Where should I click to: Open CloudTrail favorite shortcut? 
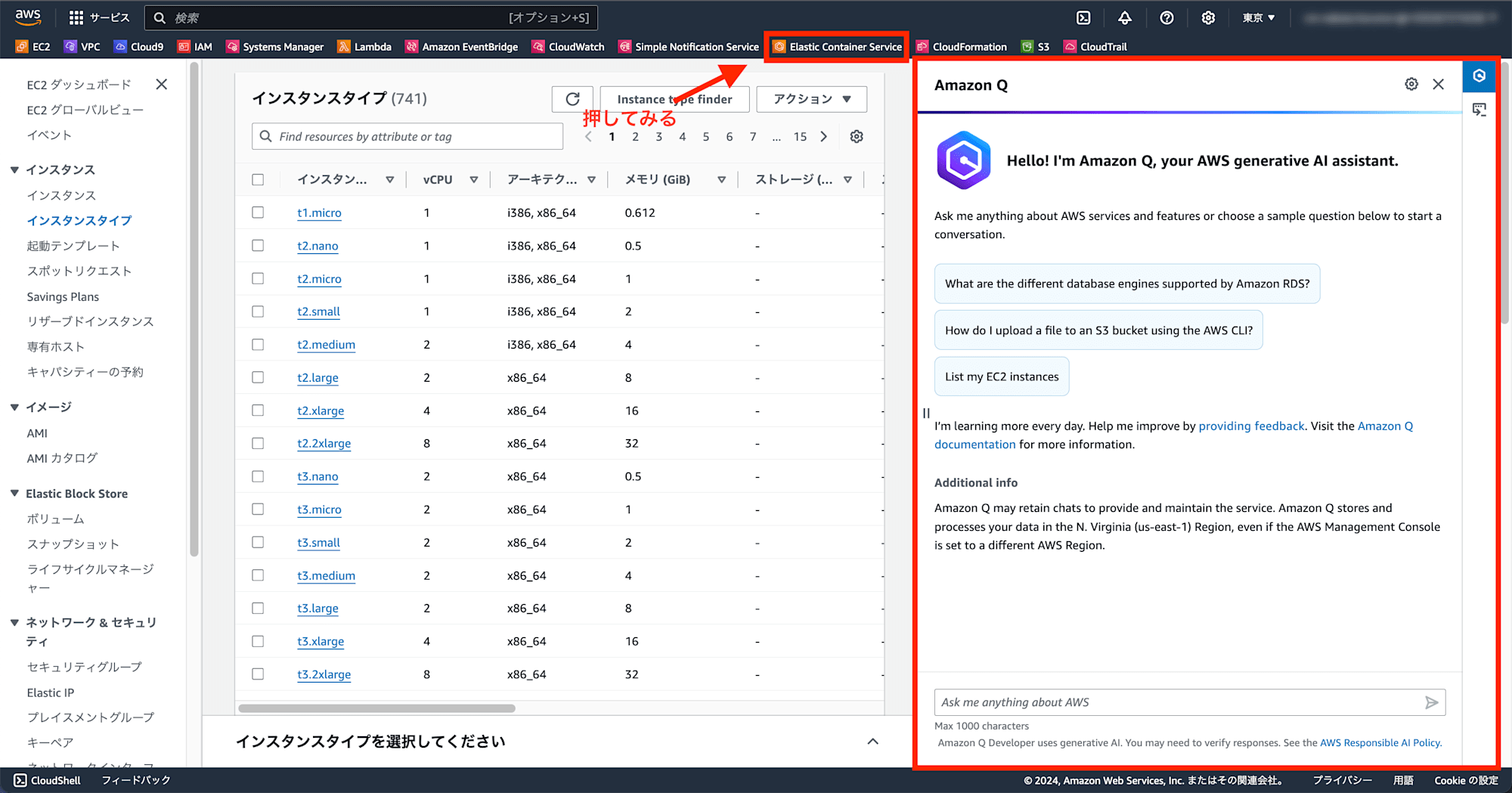pos(1095,47)
